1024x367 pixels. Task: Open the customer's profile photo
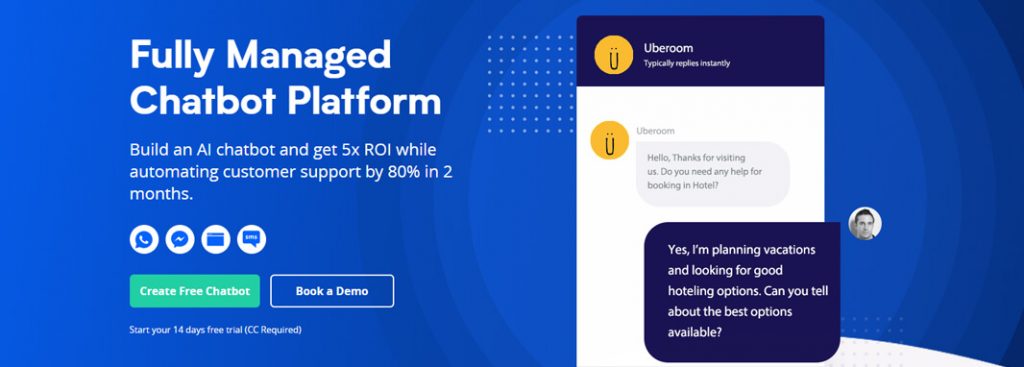(865, 223)
